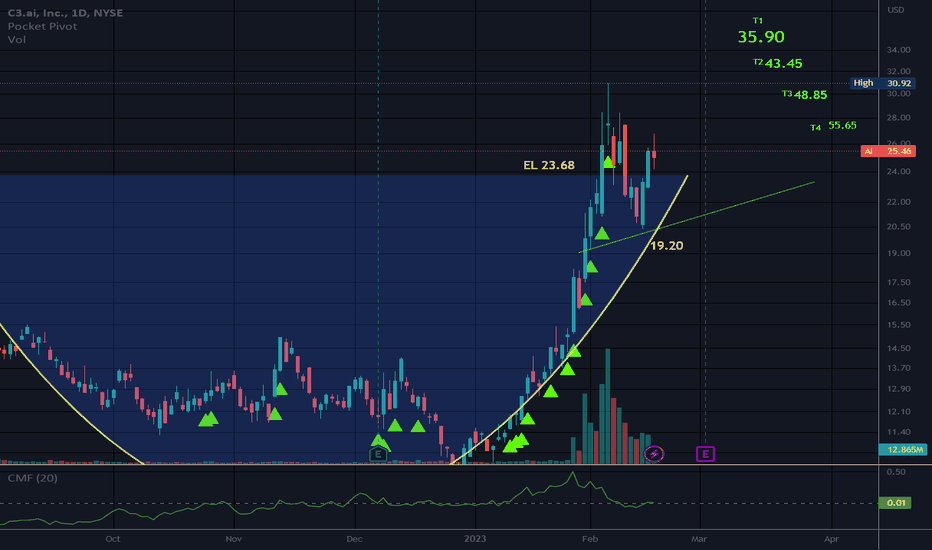Click the teal E earnings marker near December

(377, 455)
